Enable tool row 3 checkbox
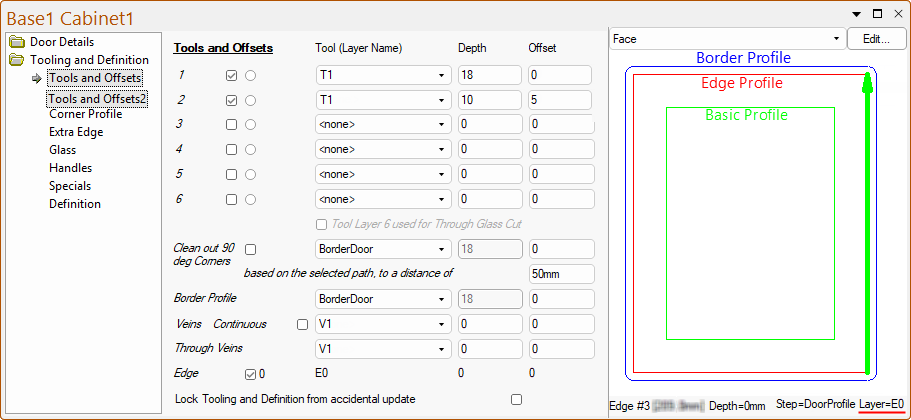911x420 pixels. (x=231, y=125)
